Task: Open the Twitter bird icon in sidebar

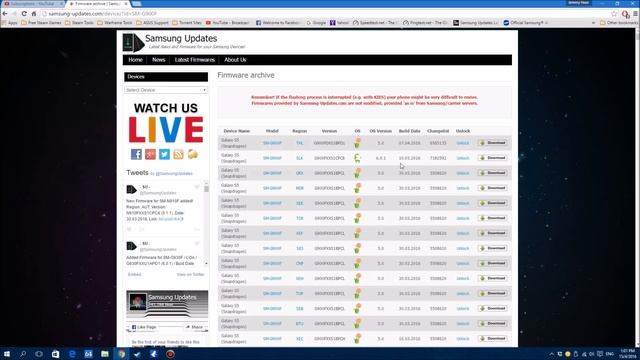Action: pyautogui.click(x=164, y=154)
